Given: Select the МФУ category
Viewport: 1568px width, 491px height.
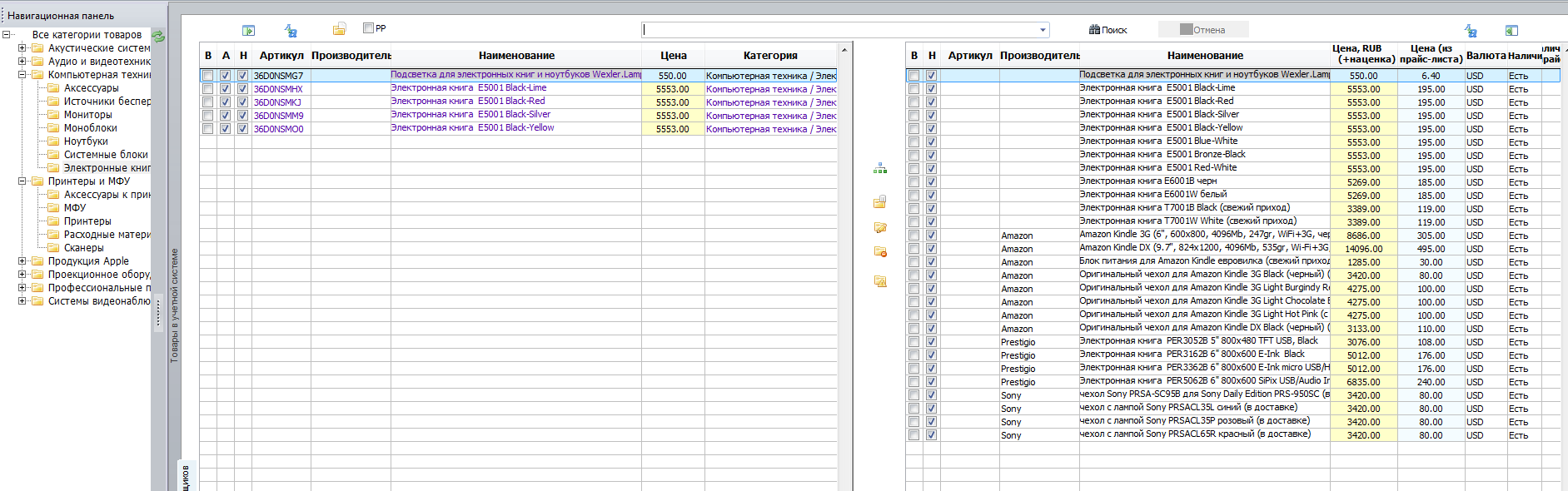Looking at the screenshot, I should (75, 208).
